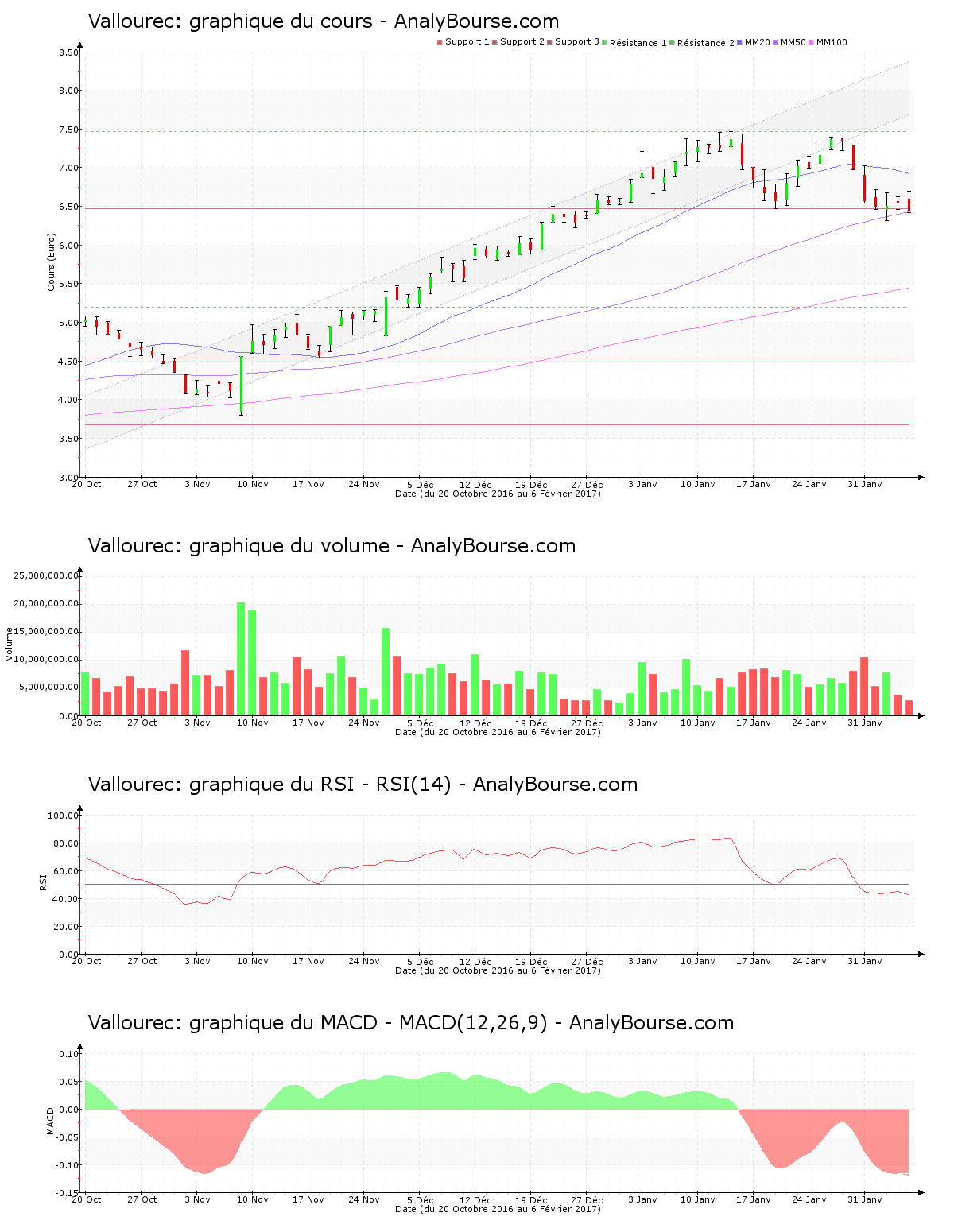Click the 'MACD' vertical axis label

(51, 1121)
